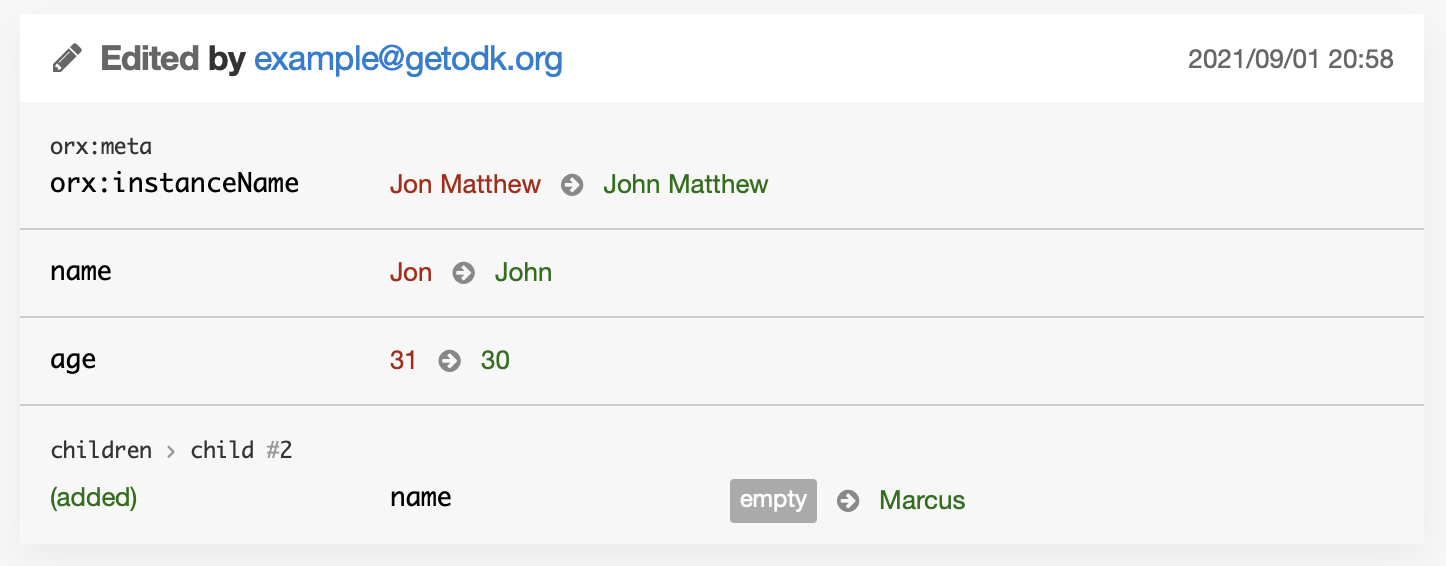Click the arrow icon between Jon and John

pos(464,273)
